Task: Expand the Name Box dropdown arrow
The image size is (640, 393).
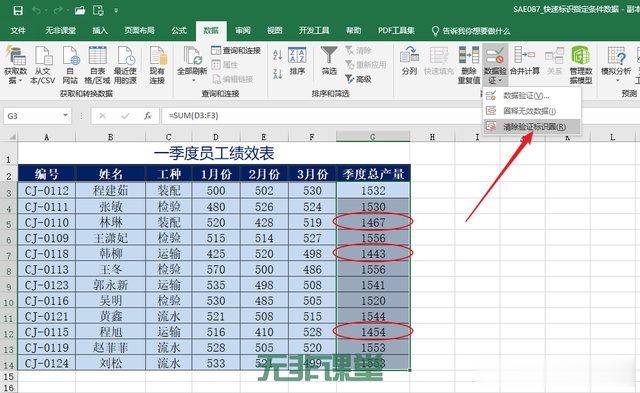Action: coord(65,116)
